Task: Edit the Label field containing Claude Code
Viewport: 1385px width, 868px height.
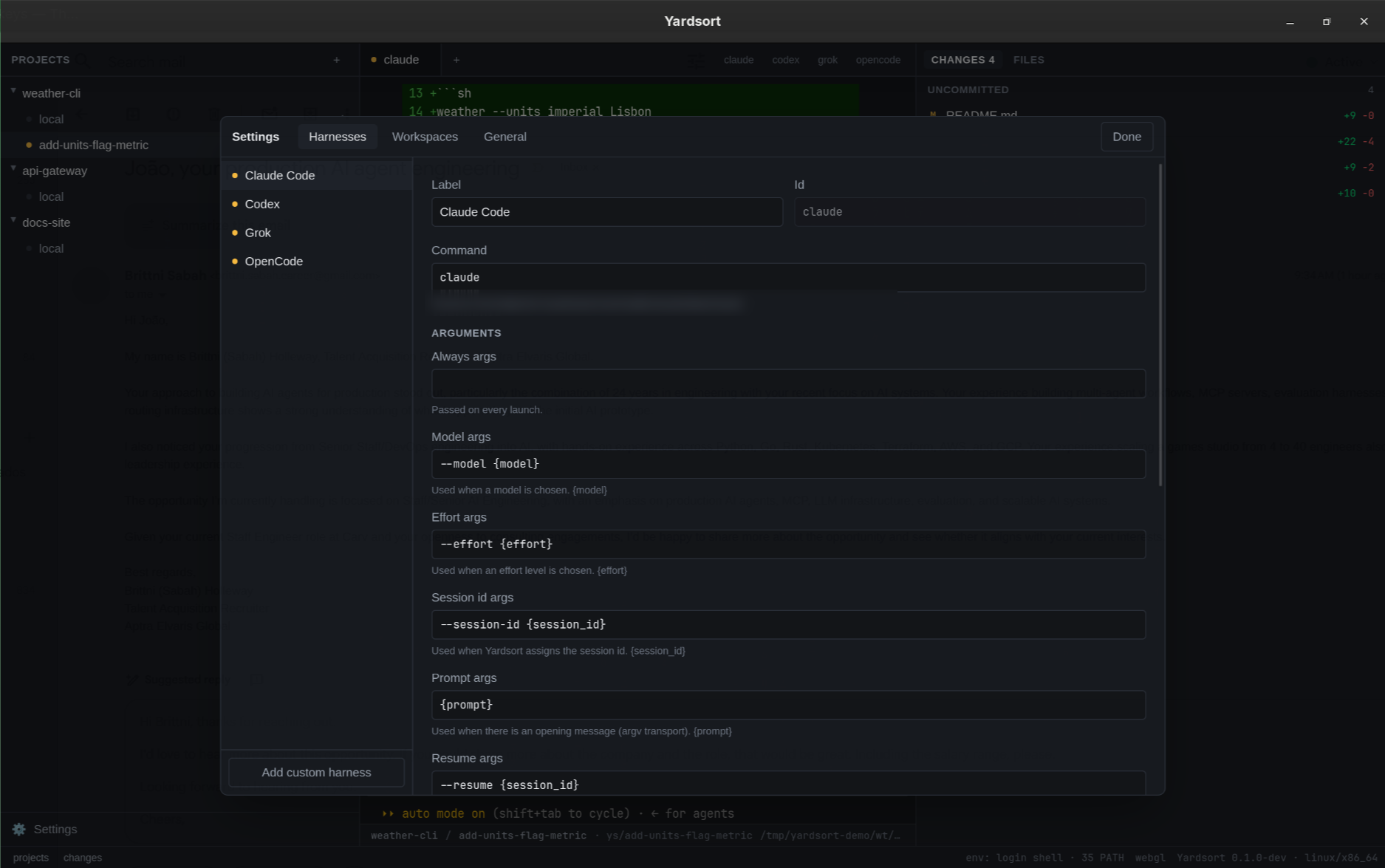Action: (x=606, y=212)
